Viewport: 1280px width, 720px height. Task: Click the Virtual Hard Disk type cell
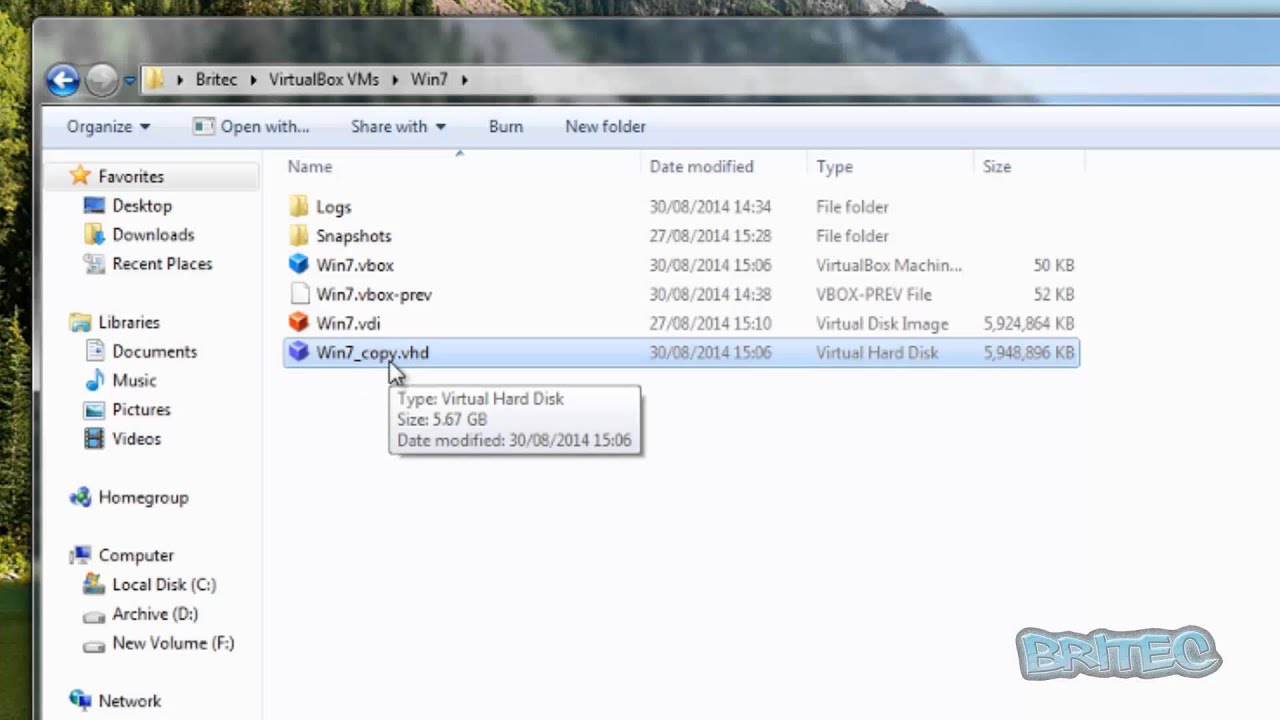tap(877, 353)
